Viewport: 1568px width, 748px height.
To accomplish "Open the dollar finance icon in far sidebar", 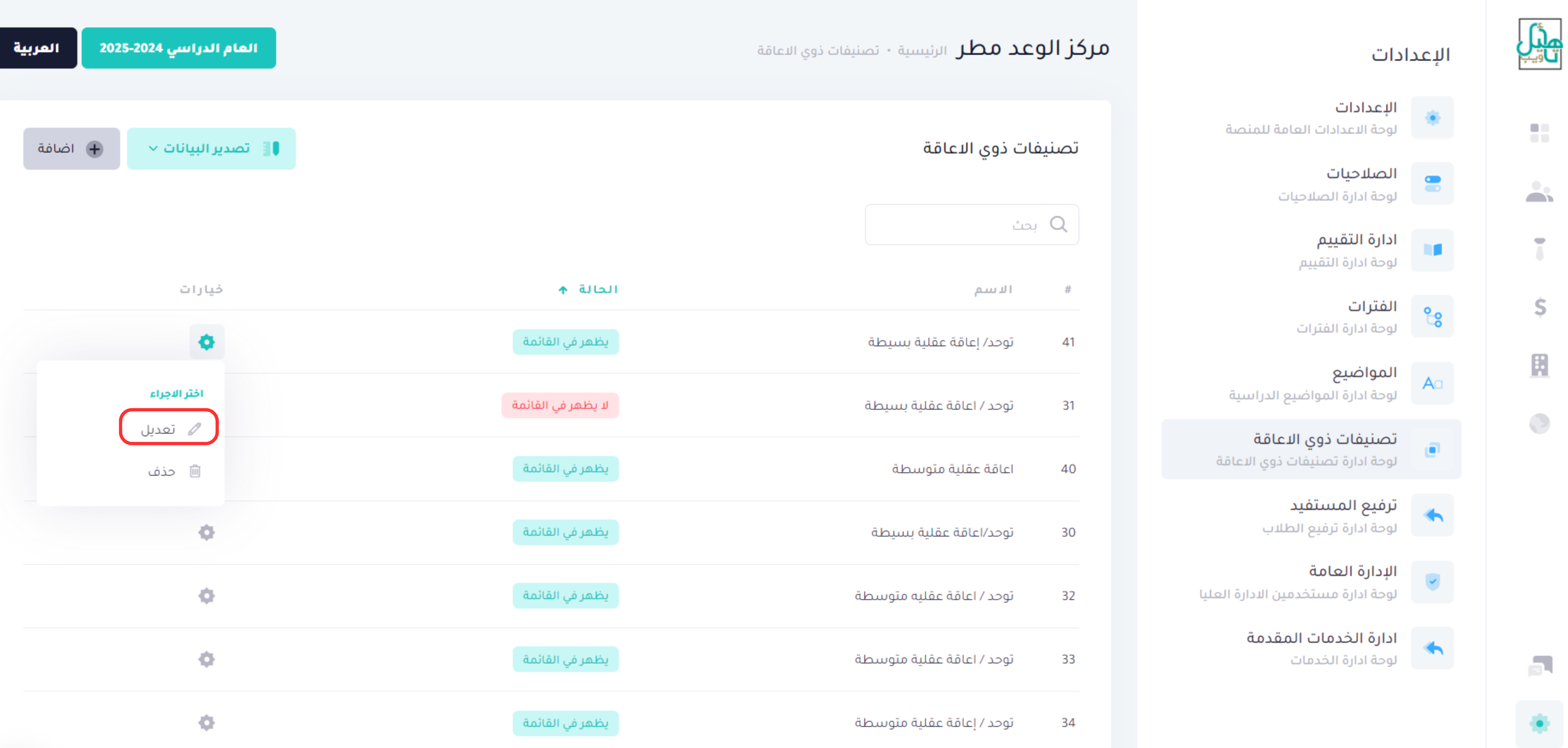I will point(1540,307).
